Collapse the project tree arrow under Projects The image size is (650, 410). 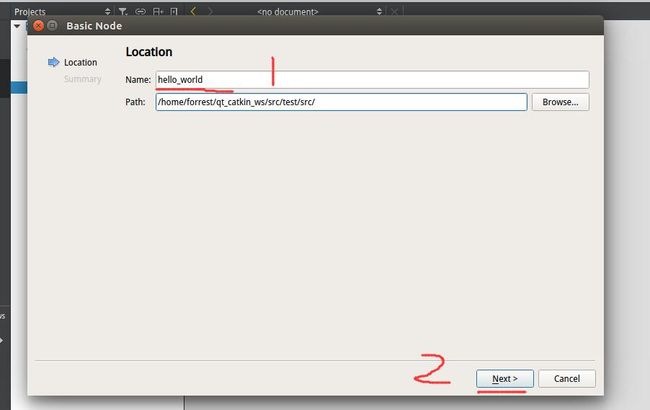tap(17, 26)
